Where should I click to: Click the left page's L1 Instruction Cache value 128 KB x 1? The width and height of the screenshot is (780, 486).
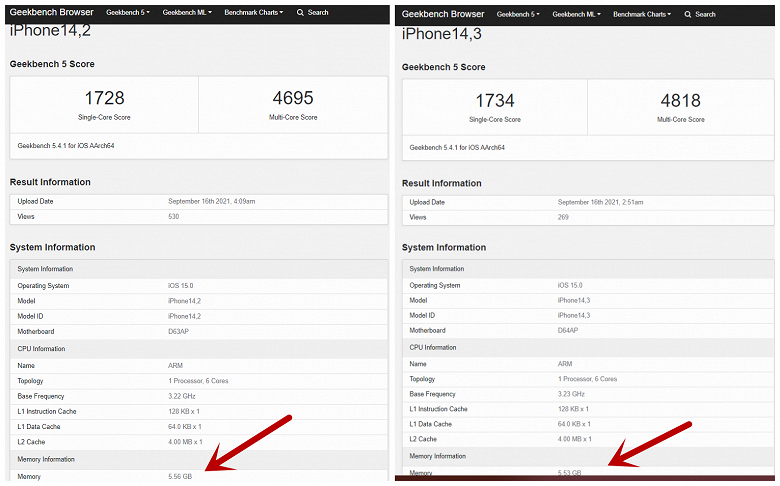184,411
